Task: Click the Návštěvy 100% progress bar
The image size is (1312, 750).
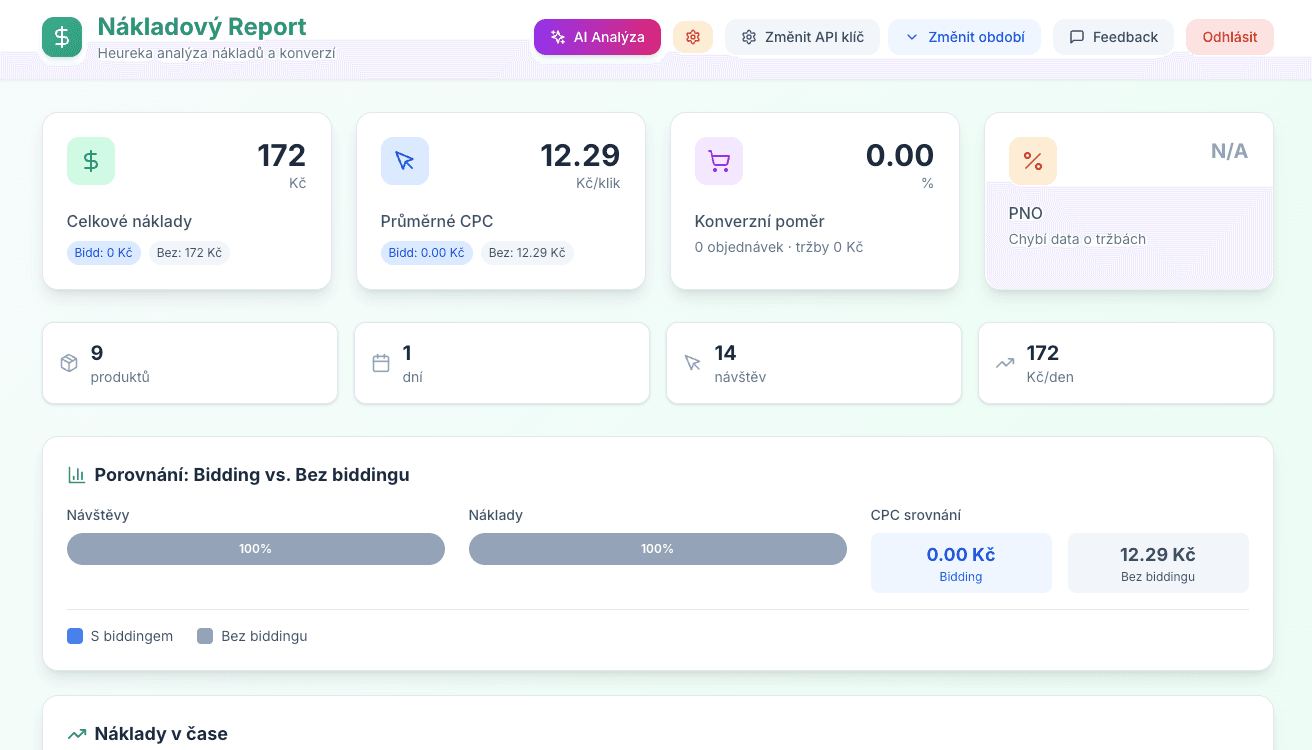Action: pos(255,549)
